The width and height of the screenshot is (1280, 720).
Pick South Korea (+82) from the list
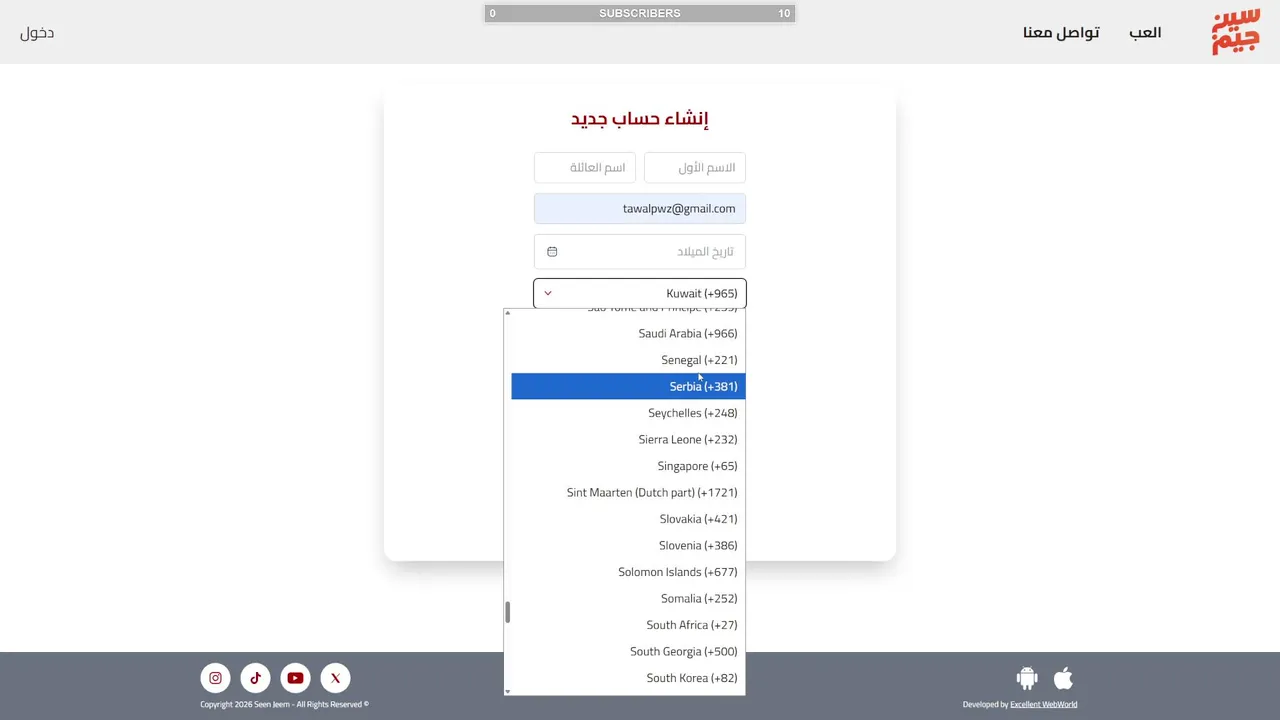pos(628,678)
